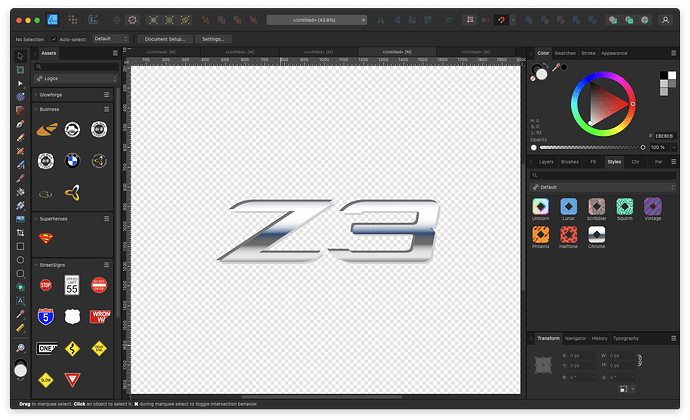Open snapping options dropdown arrow
This screenshot has height=420, width=690.
tap(513, 20)
